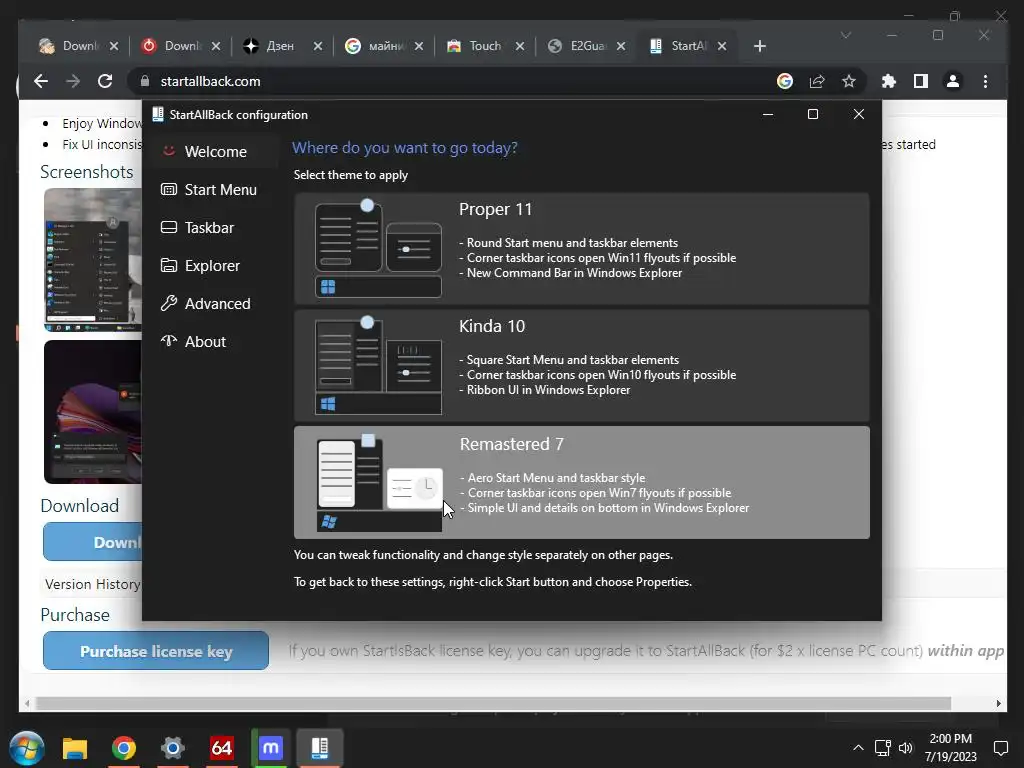Open the second dark screenshot thumbnail on webpage

(x=93, y=411)
